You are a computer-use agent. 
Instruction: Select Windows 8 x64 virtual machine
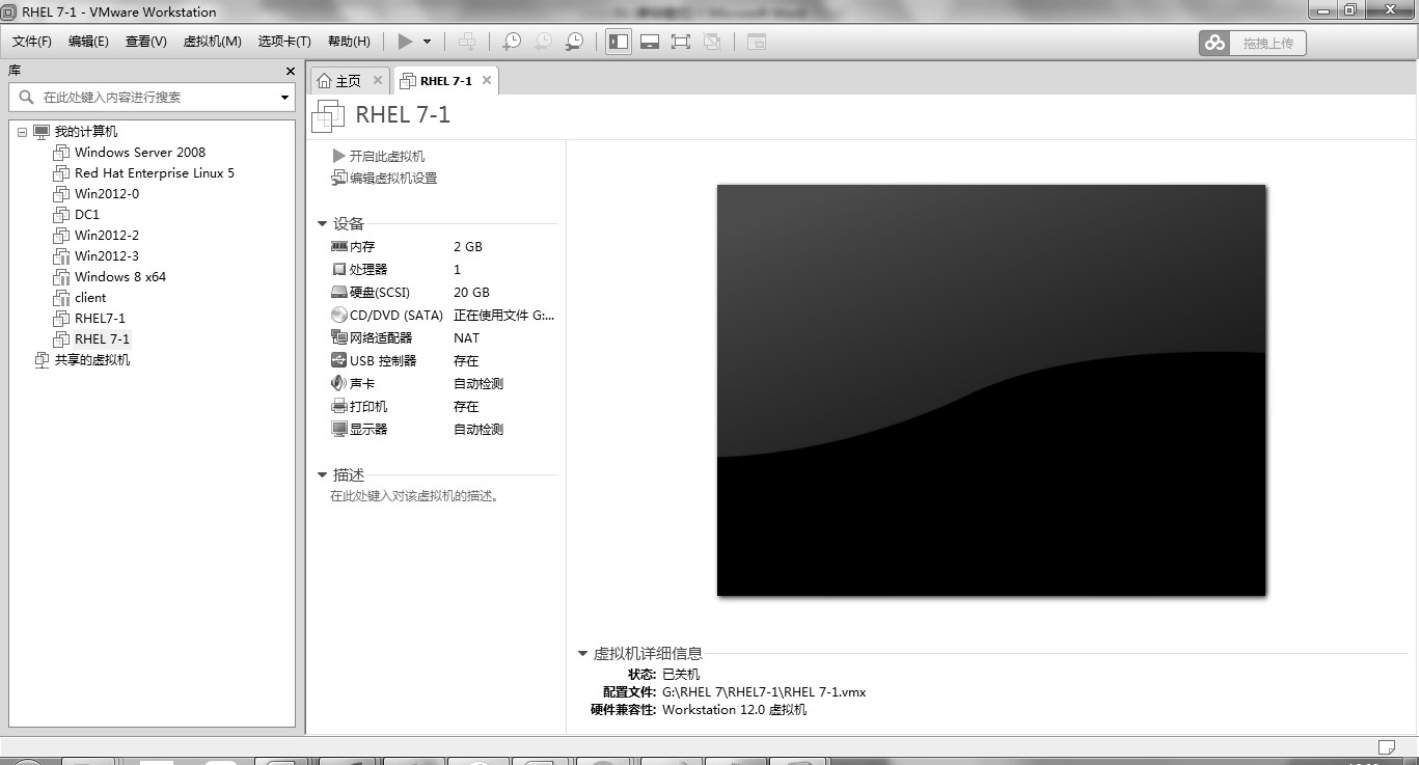coord(120,277)
